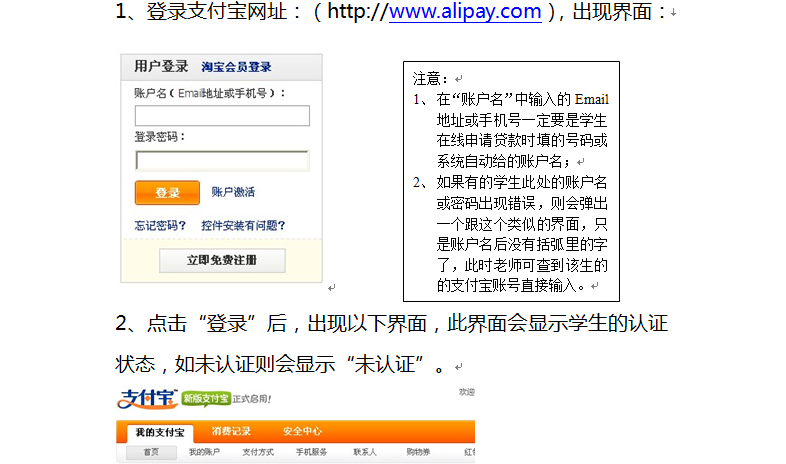Viewport: 786px width, 464px height.
Task: Click the green 新版支付宝 badge
Action: 207,399
